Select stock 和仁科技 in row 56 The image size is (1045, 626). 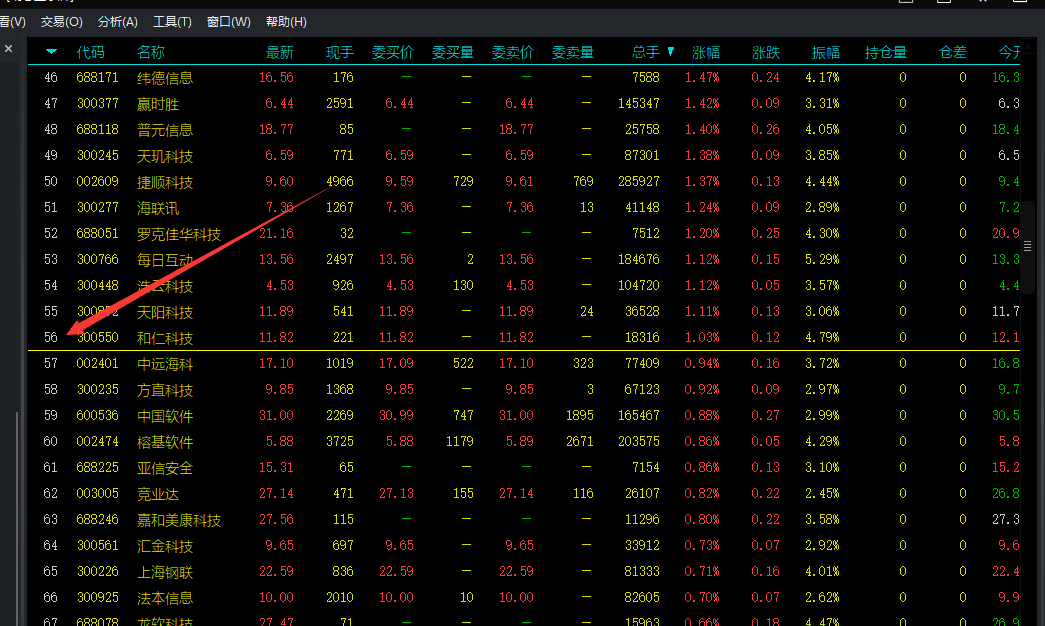tap(165, 338)
